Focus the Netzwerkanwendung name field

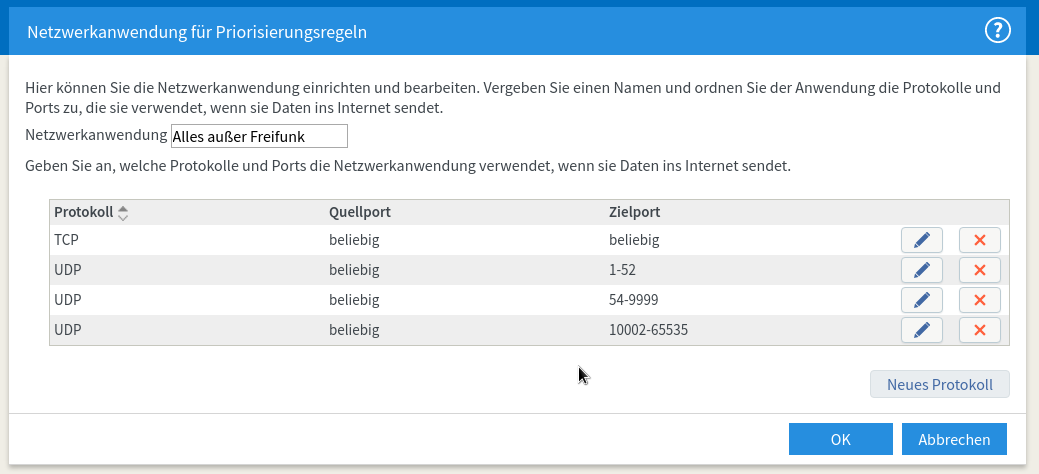pyautogui.click(x=259, y=137)
